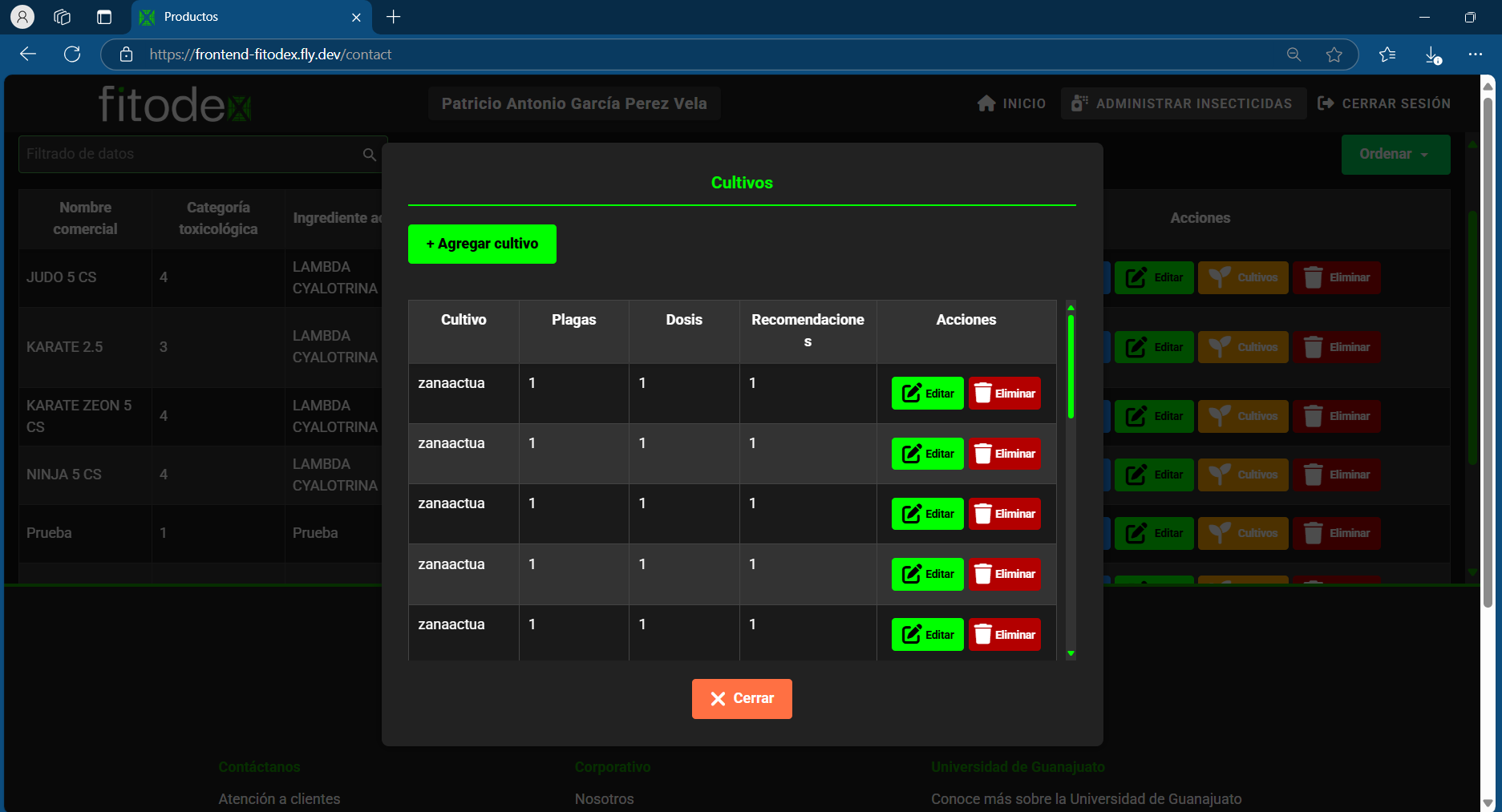Viewport: 1502px width, 812px height.
Task: Open the Nosotros footer link
Action: (604, 799)
